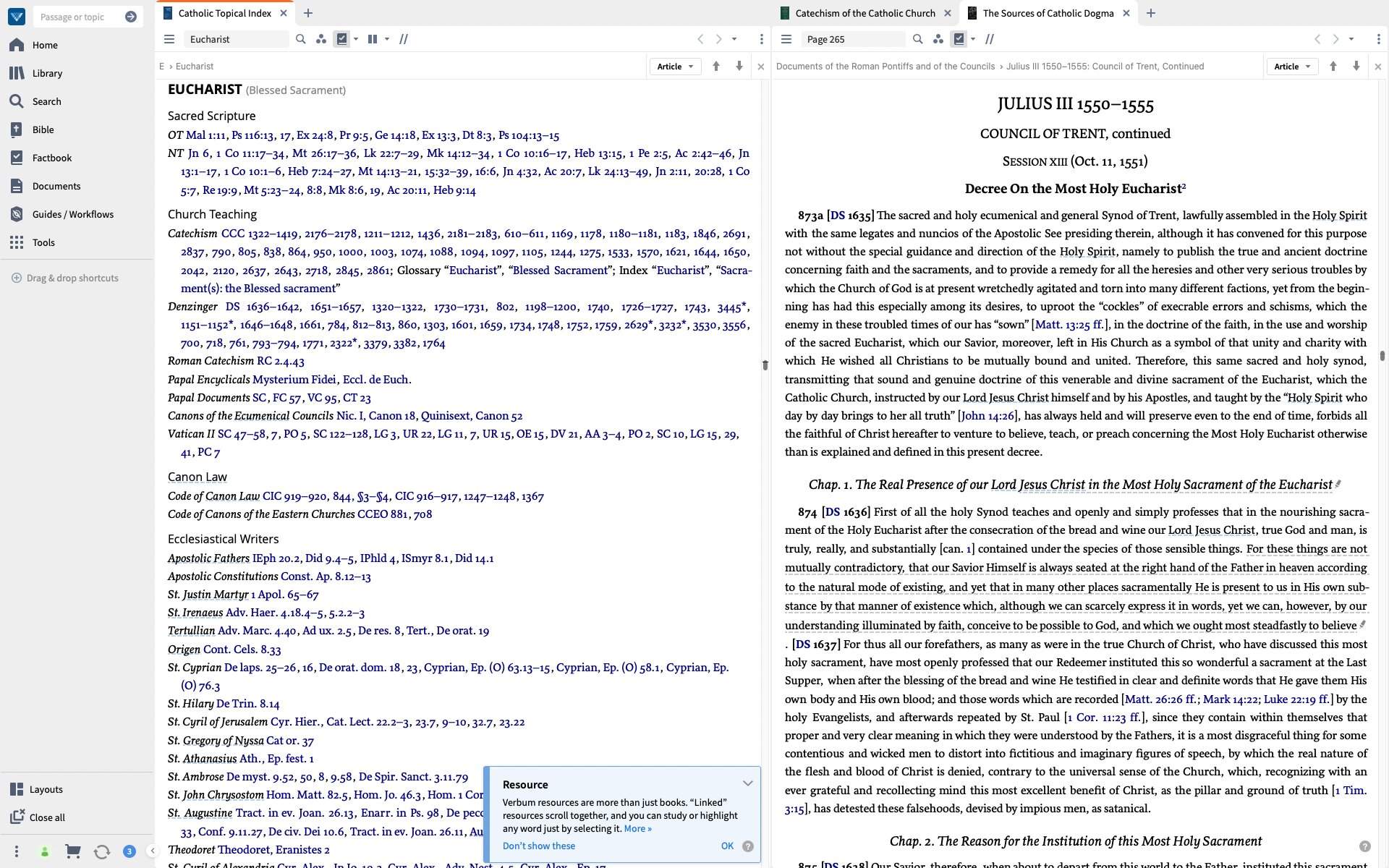Screen dimensions: 1389x868
Task: Click the sync refresh icon
Action: point(102,851)
